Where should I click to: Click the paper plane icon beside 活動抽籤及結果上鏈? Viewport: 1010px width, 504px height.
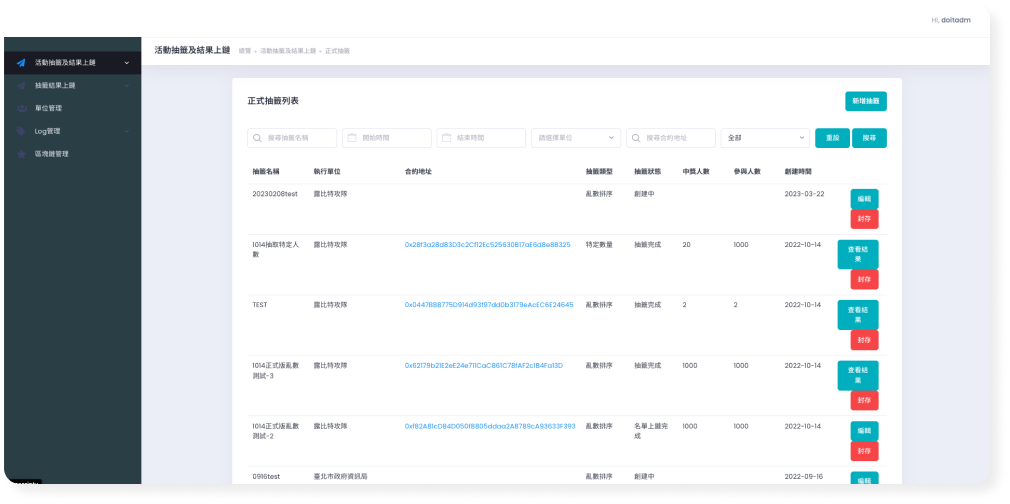click(x=21, y=63)
